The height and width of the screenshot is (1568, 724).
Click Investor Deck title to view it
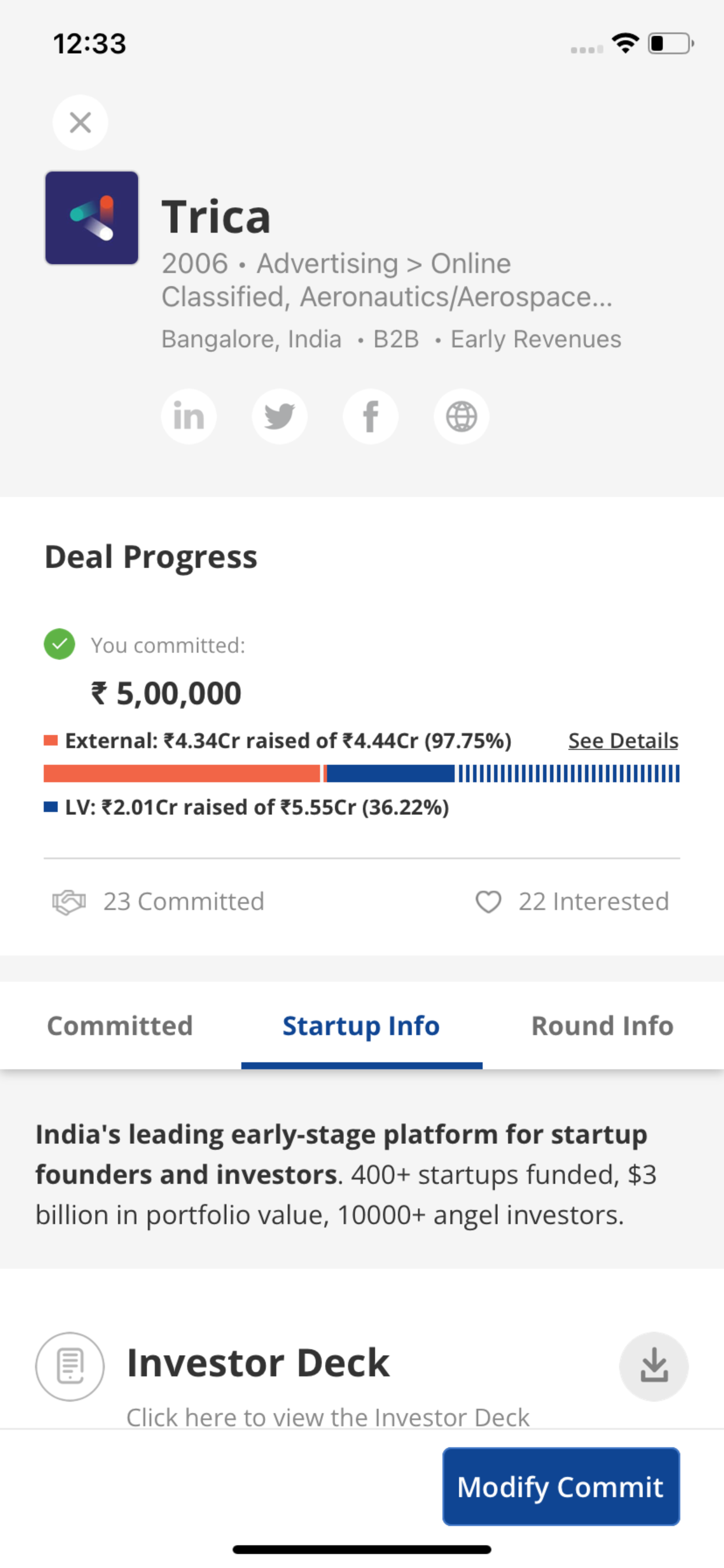pyautogui.click(x=258, y=1362)
